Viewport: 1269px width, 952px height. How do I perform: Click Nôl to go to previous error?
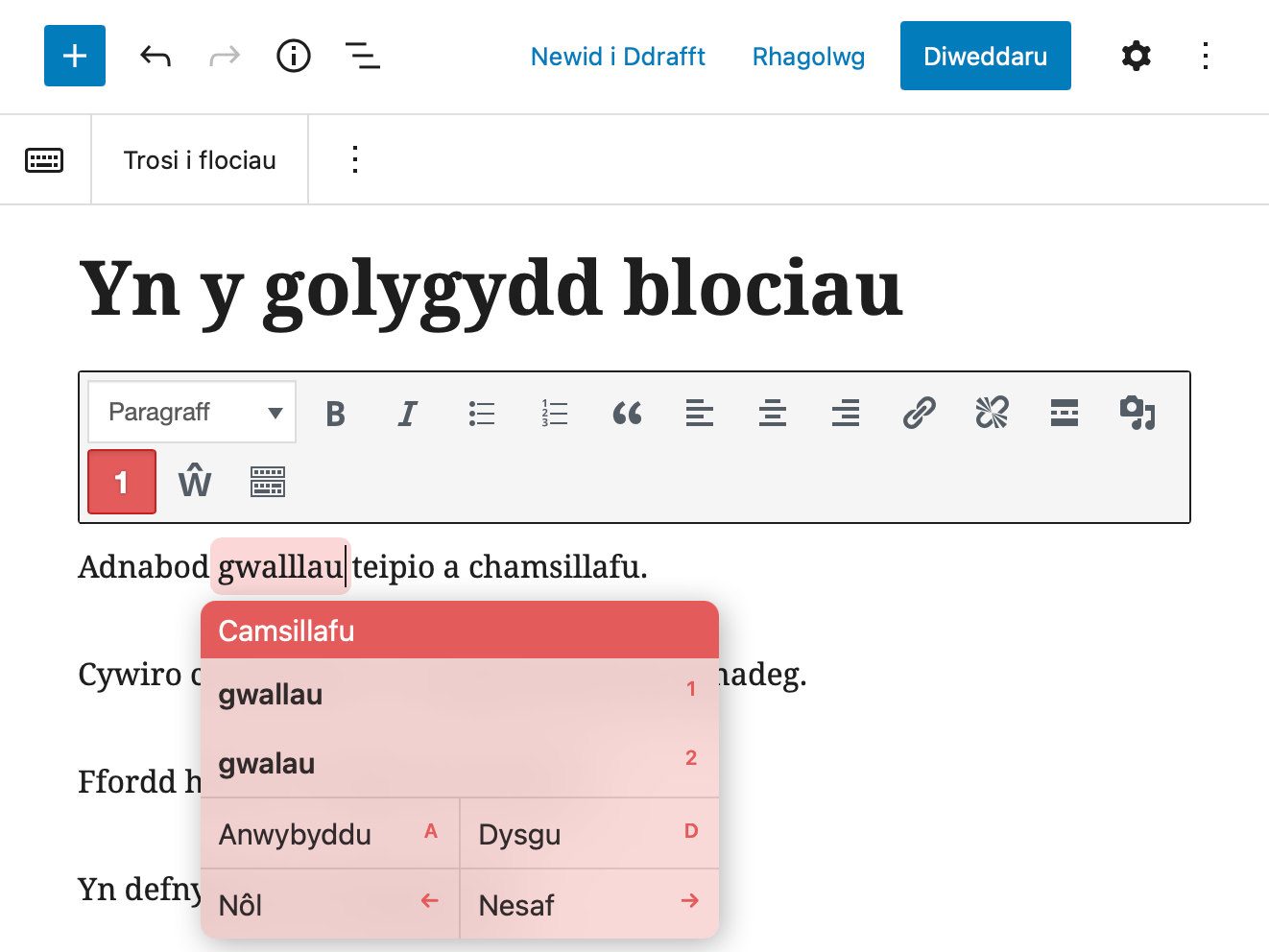tap(330, 905)
